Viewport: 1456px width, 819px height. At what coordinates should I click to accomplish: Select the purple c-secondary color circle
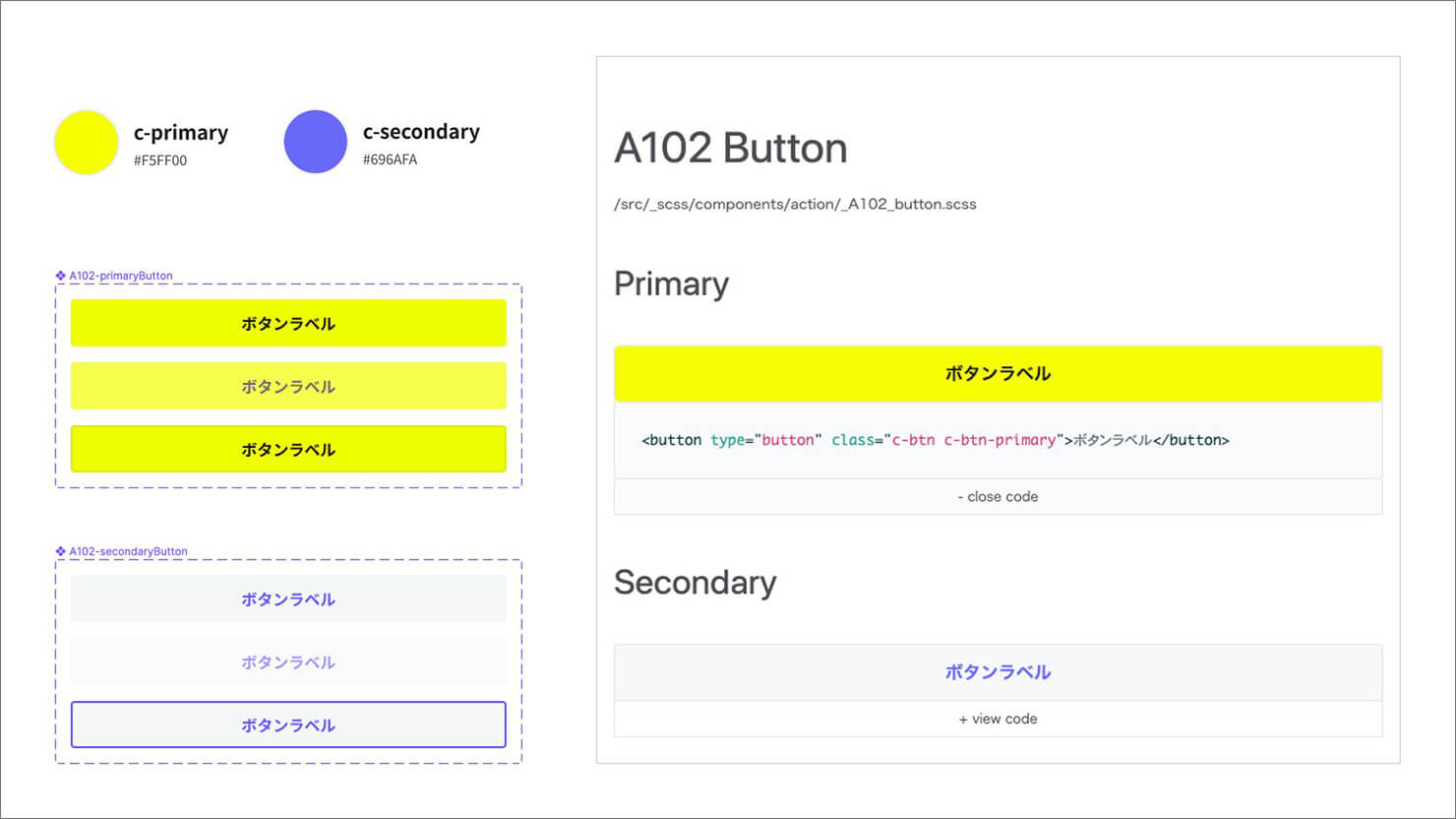click(316, 142)
